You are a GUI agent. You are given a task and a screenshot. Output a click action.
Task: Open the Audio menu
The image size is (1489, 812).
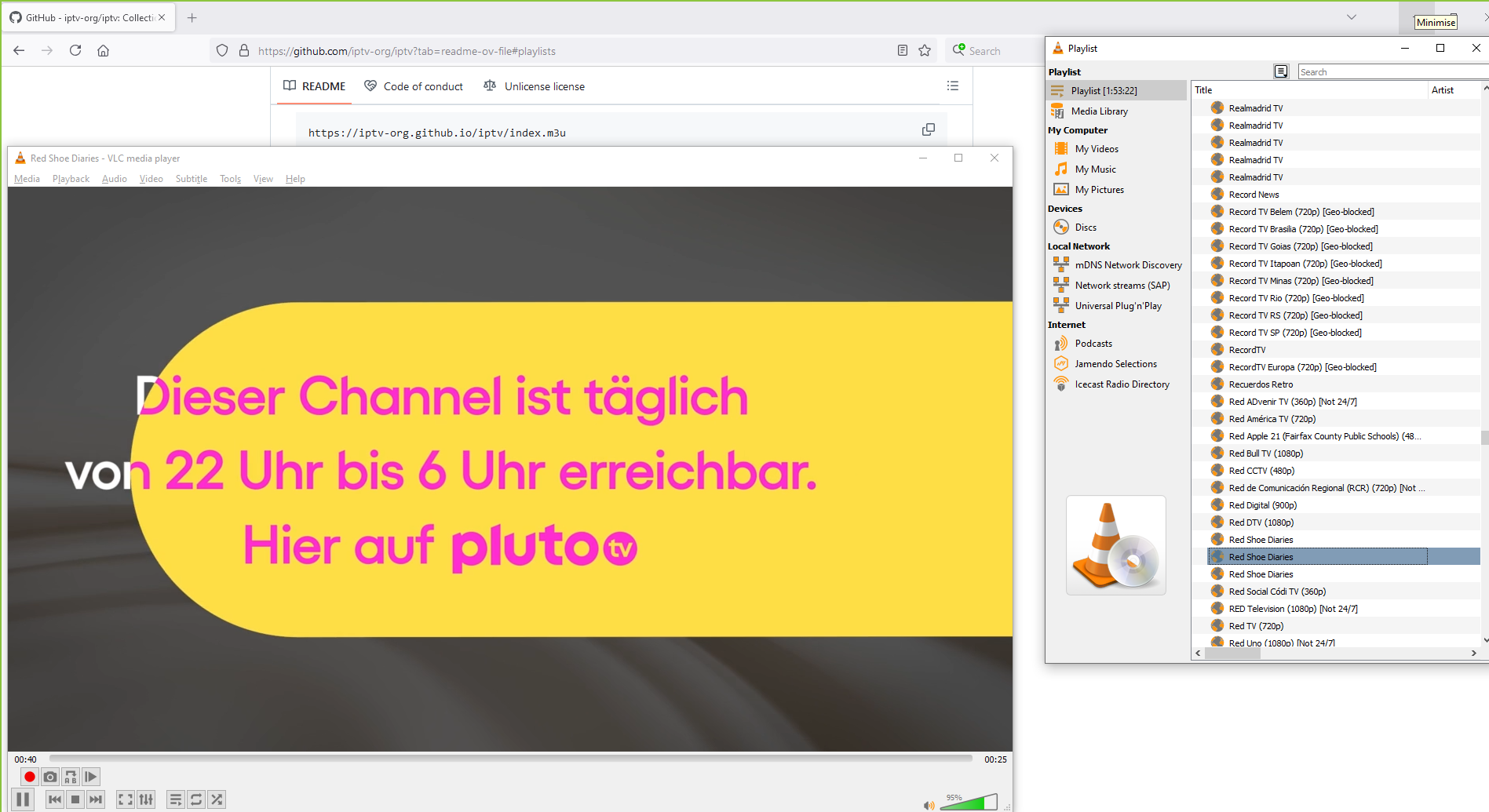pyautogui.click(x=115, y=179)
